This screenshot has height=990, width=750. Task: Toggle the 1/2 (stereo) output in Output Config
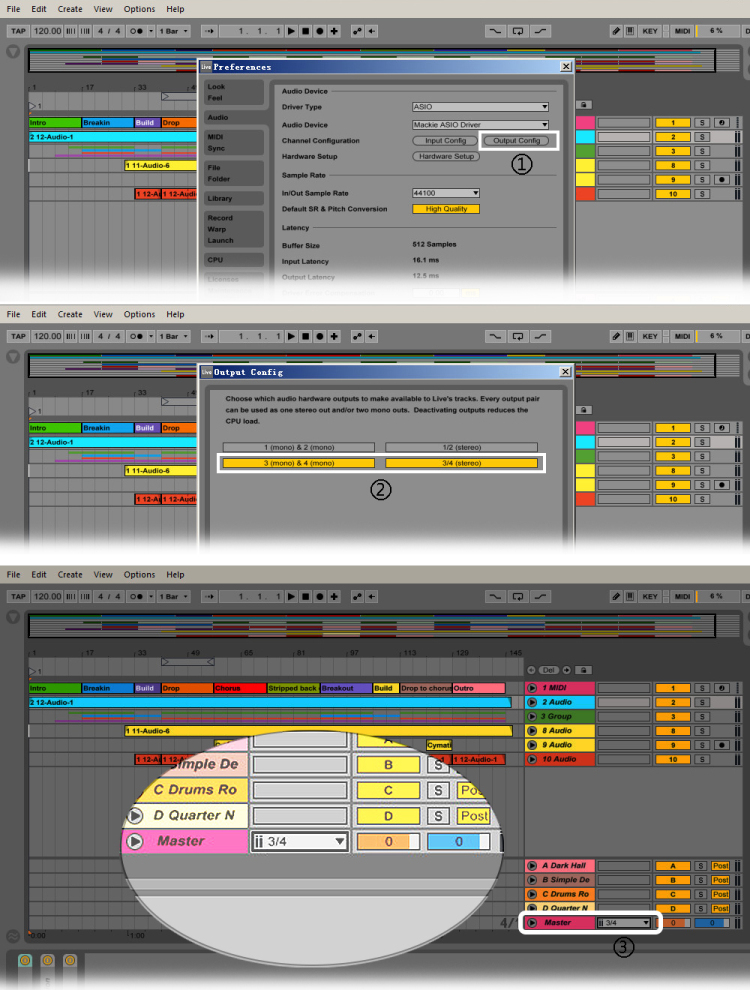click(461, 447)
